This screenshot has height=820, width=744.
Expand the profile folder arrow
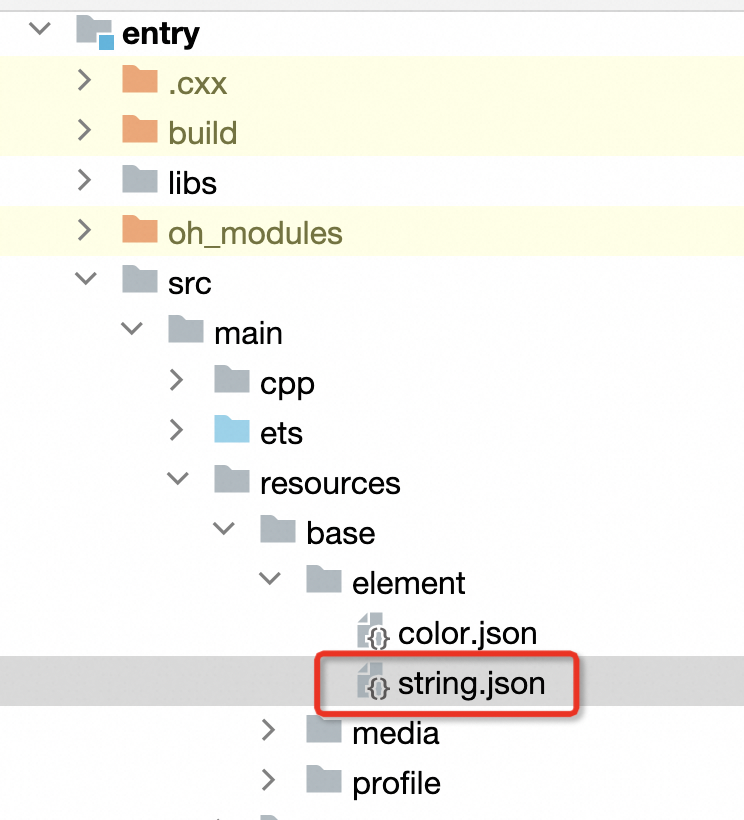(269, 781)
